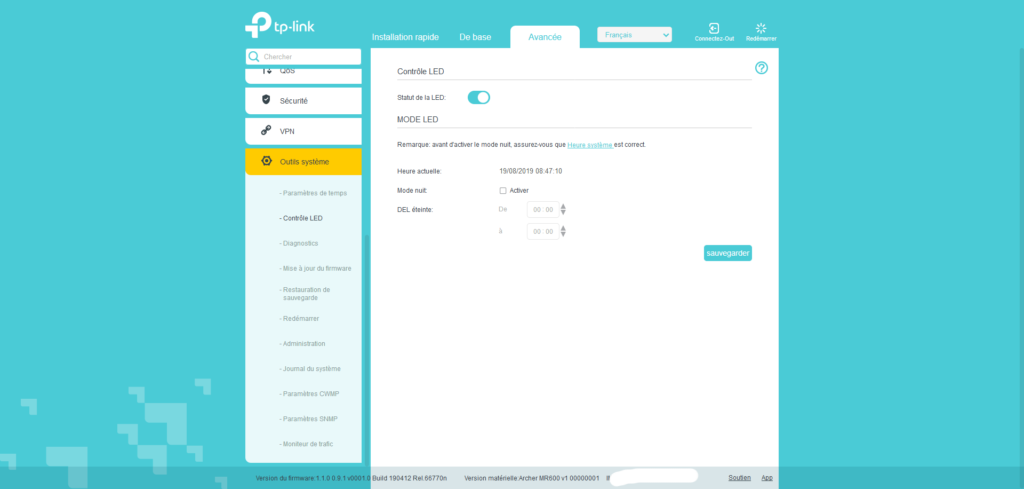Click the help question mark icon
This screenshot has width=1024, height=489.
pos(761,68)
